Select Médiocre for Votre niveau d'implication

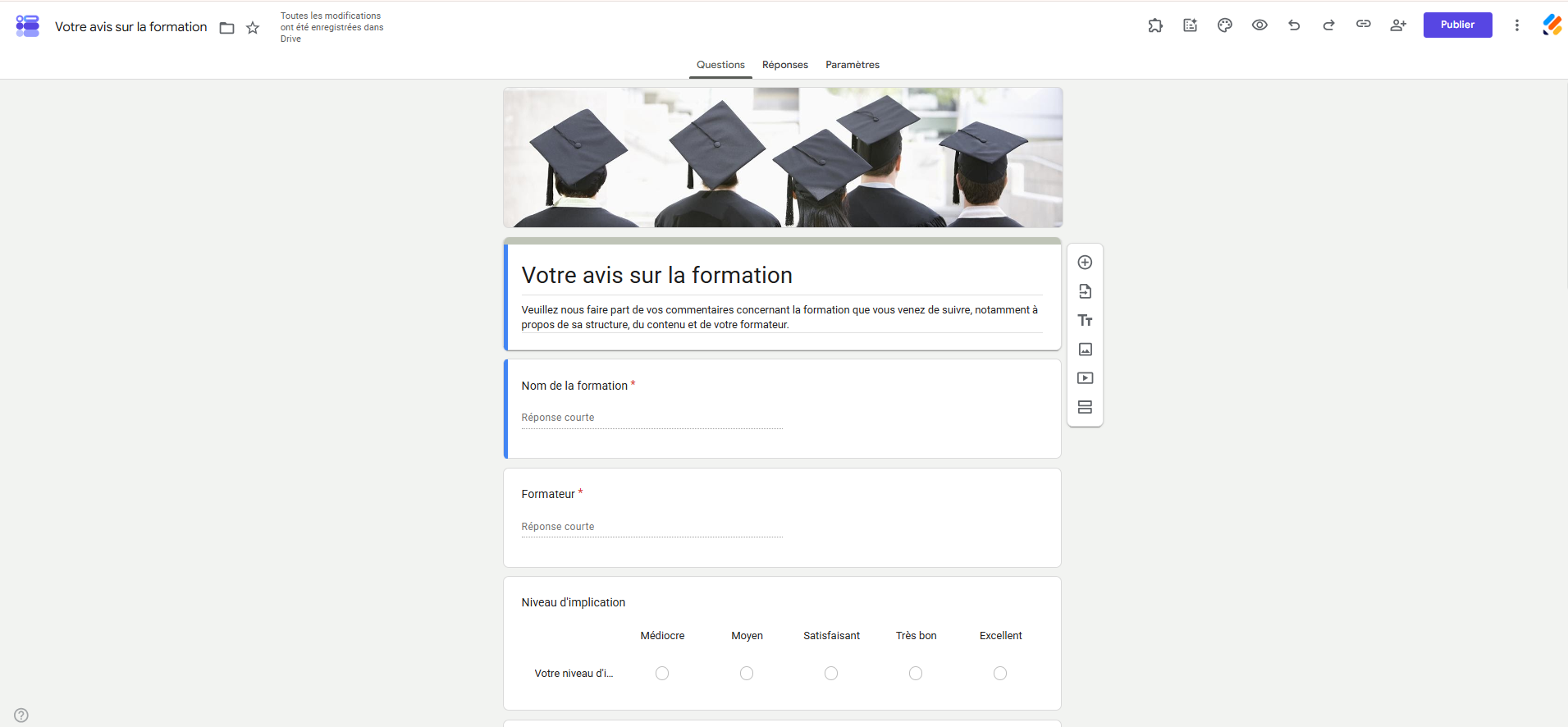coord(662,674)
